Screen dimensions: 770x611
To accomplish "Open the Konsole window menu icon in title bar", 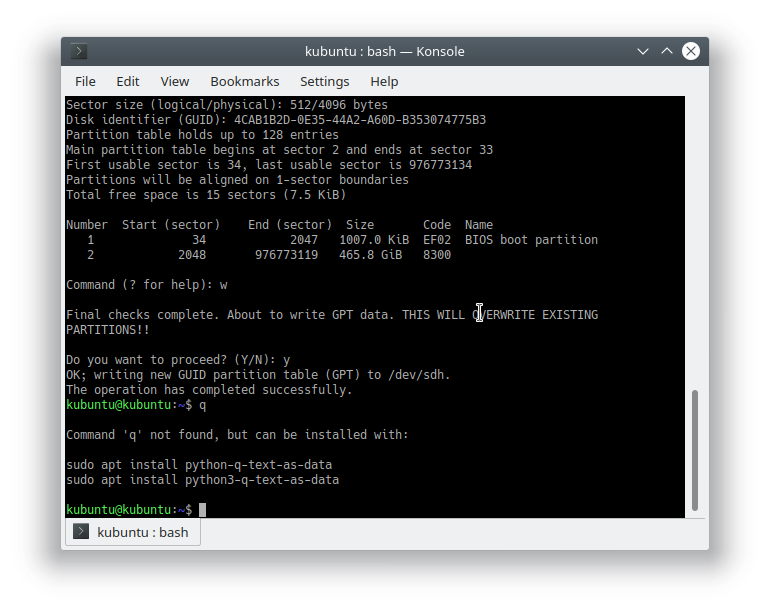I will (x=79, y=51).
